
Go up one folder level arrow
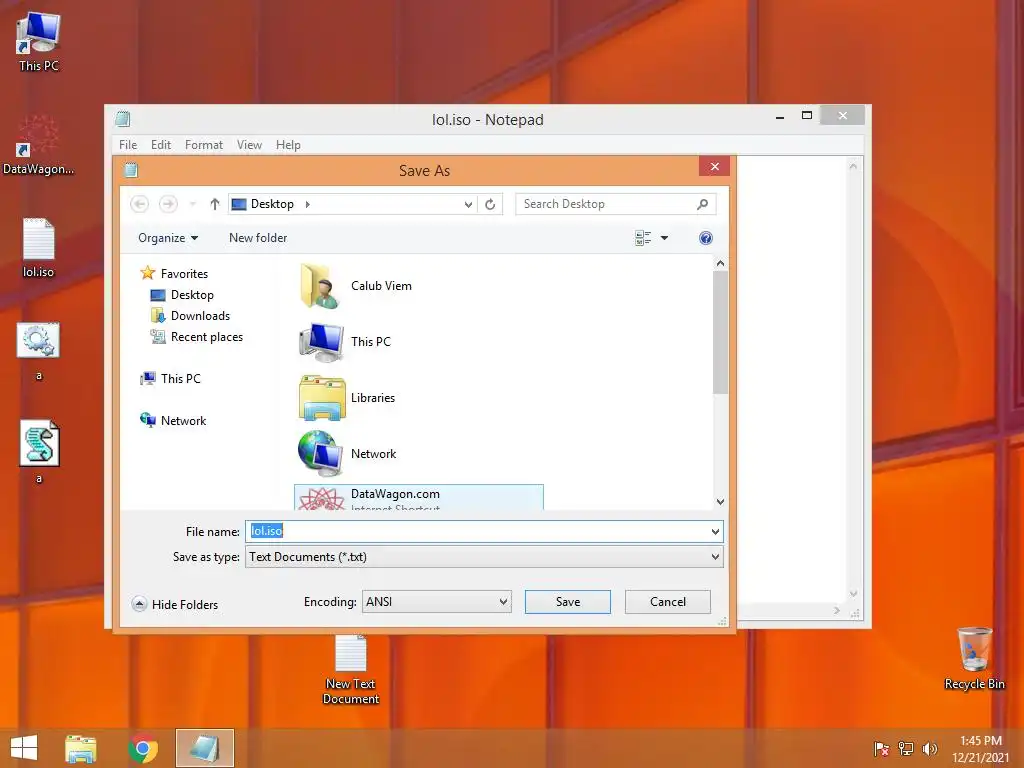click(215, 204)
